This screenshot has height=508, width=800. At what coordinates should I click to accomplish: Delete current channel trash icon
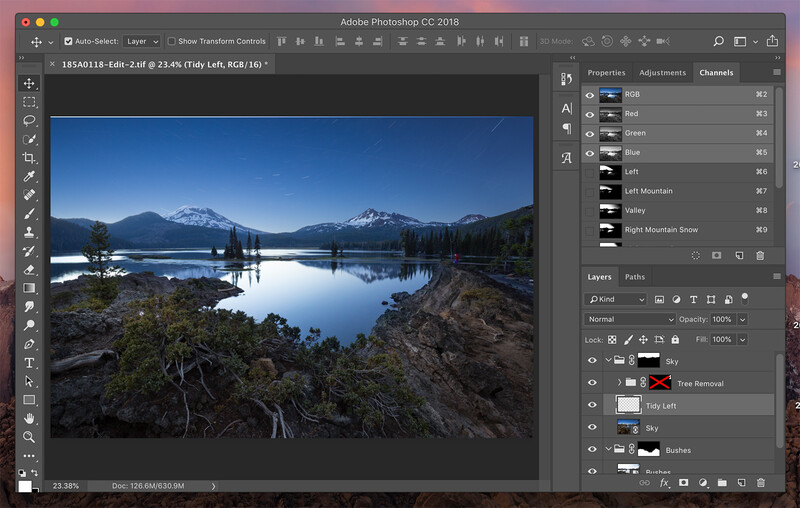(x=760, y=256)
